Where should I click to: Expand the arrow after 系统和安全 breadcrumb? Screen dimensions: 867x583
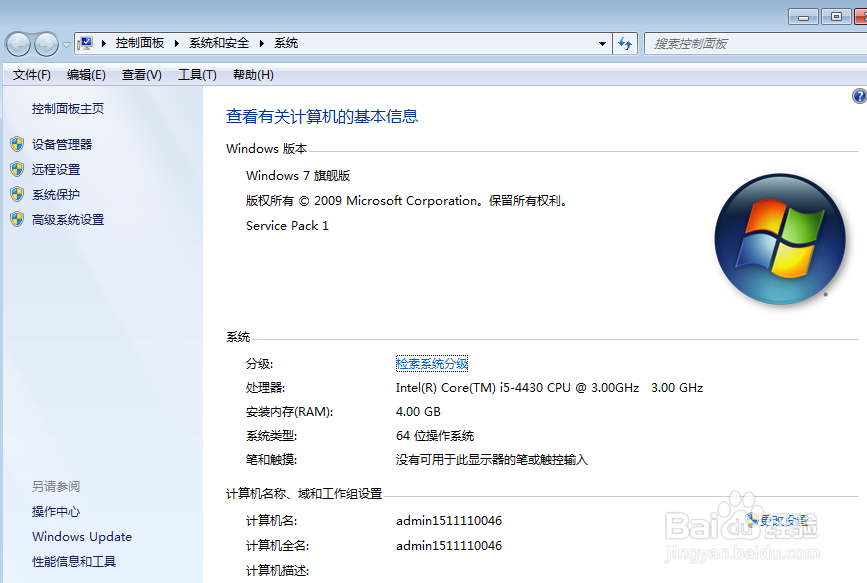coord(262,43)
